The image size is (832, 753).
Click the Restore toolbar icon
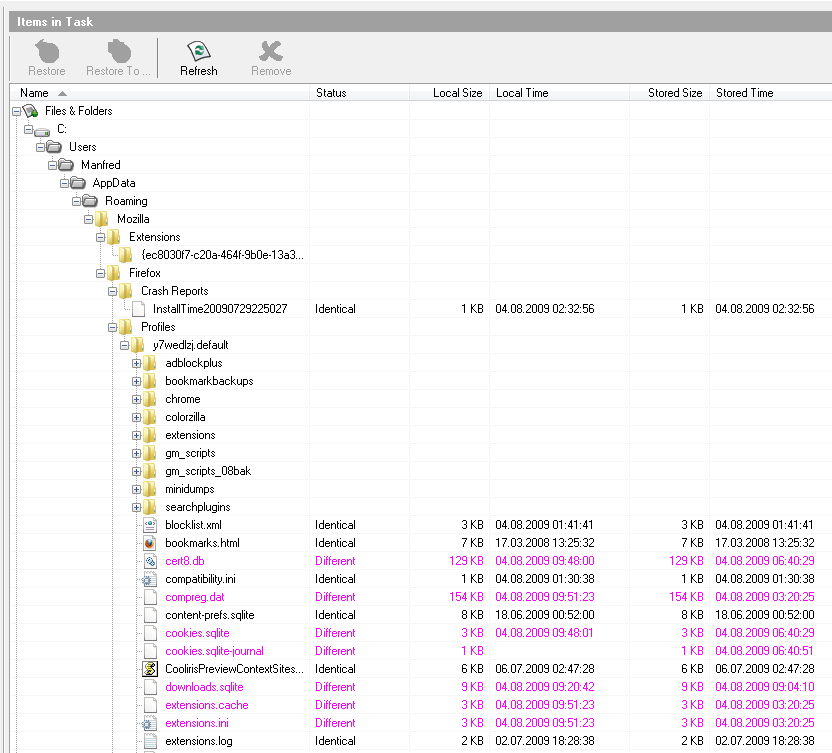pos(47,52)
